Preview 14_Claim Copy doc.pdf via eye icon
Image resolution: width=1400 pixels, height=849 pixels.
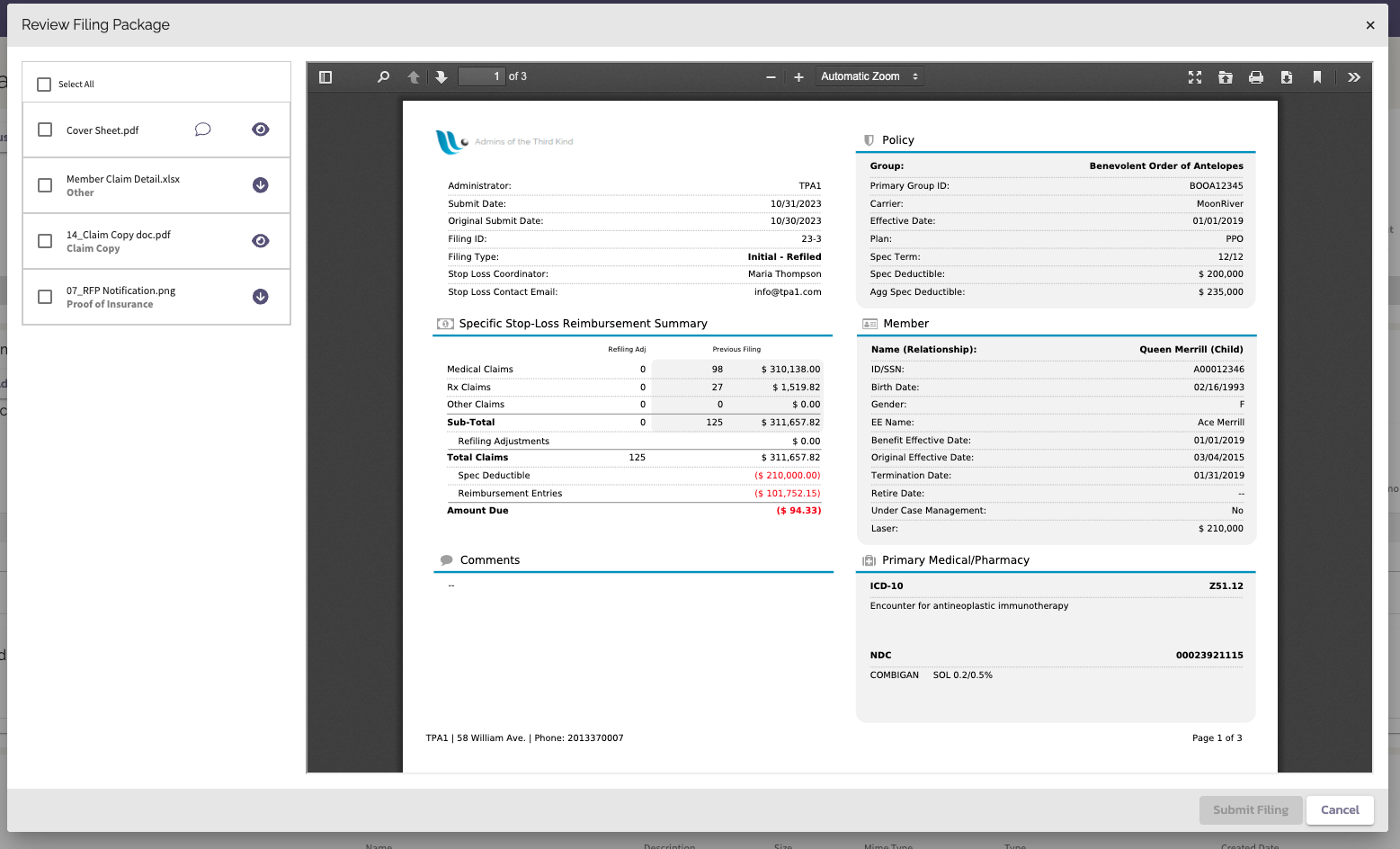(x=260, y=241)
